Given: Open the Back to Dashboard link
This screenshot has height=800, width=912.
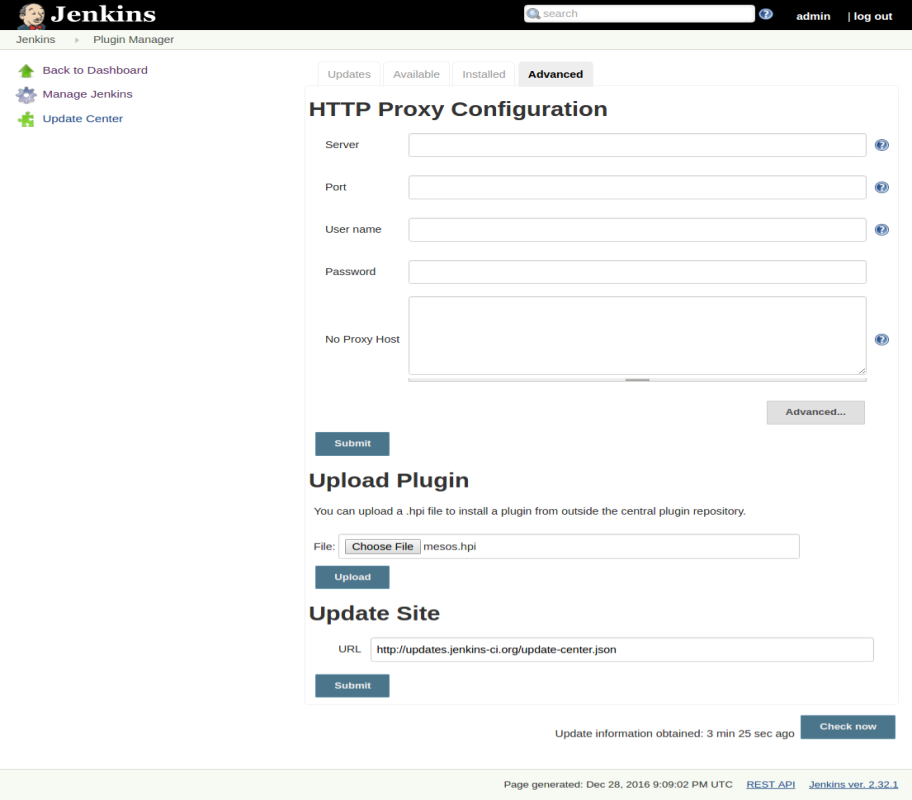Looking at the screenshot, I should [95, 70].
